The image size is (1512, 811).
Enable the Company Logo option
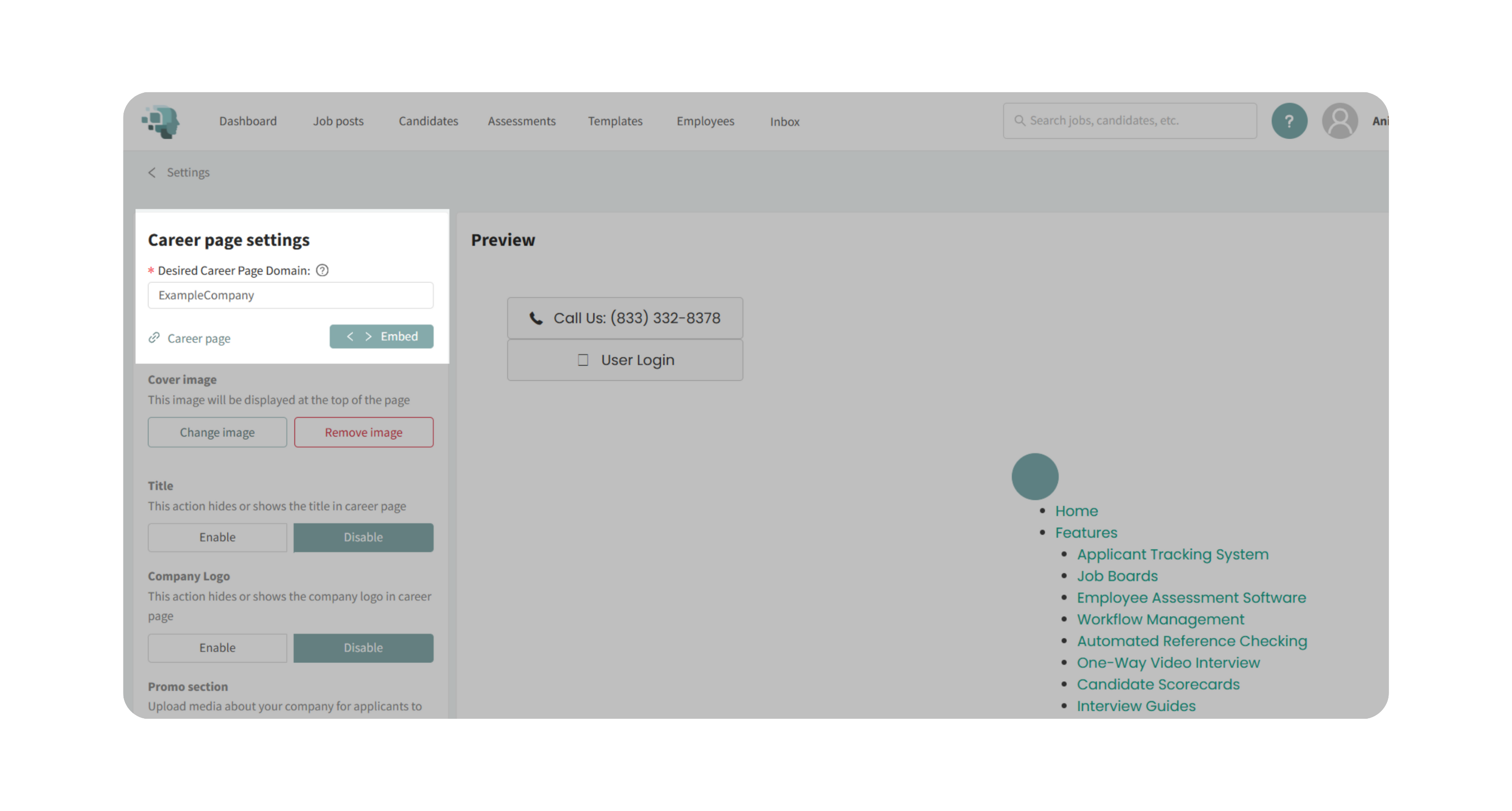pos(217,647)
